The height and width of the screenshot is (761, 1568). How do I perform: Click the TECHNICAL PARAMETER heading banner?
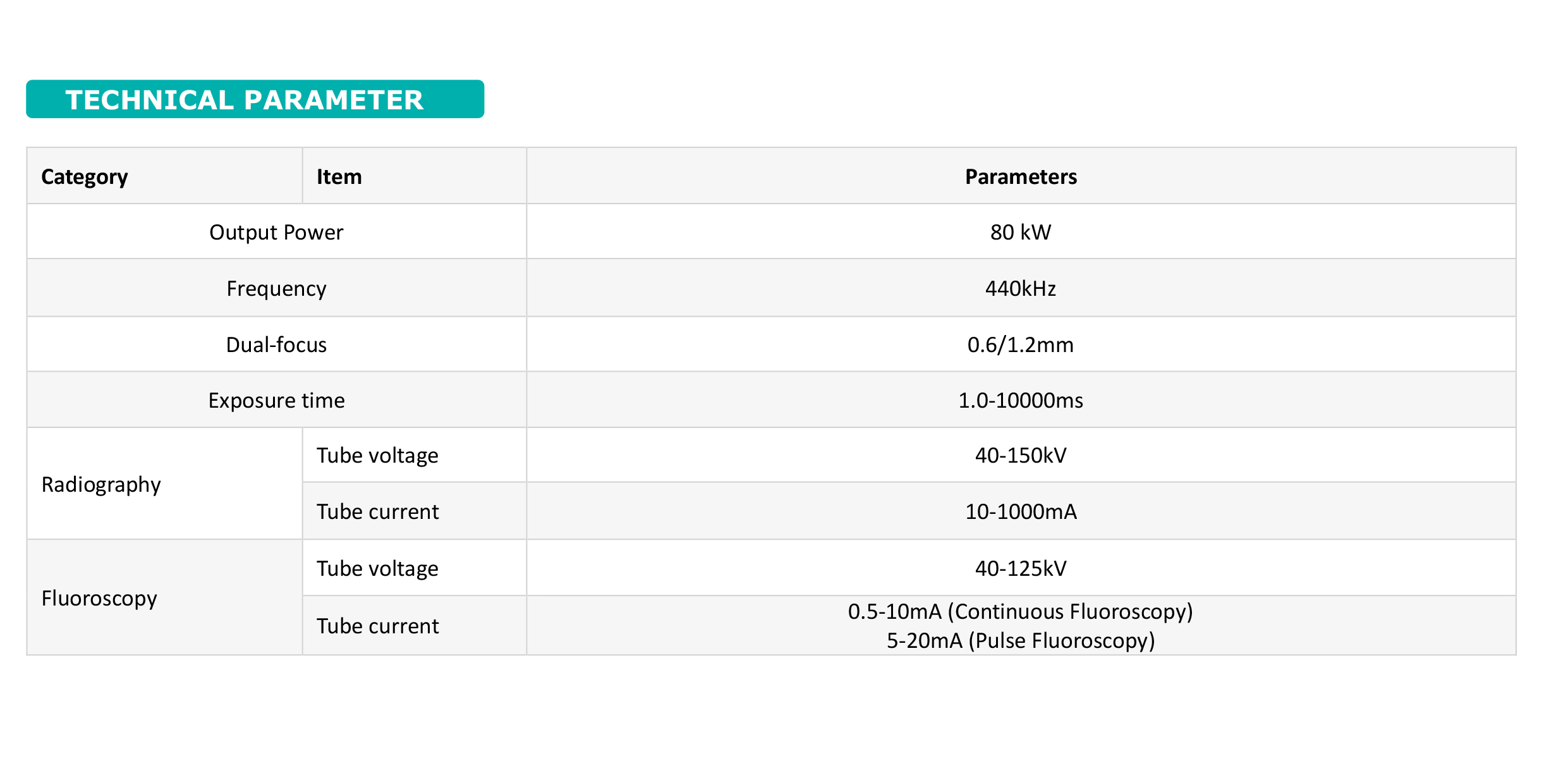coord(255,99)
